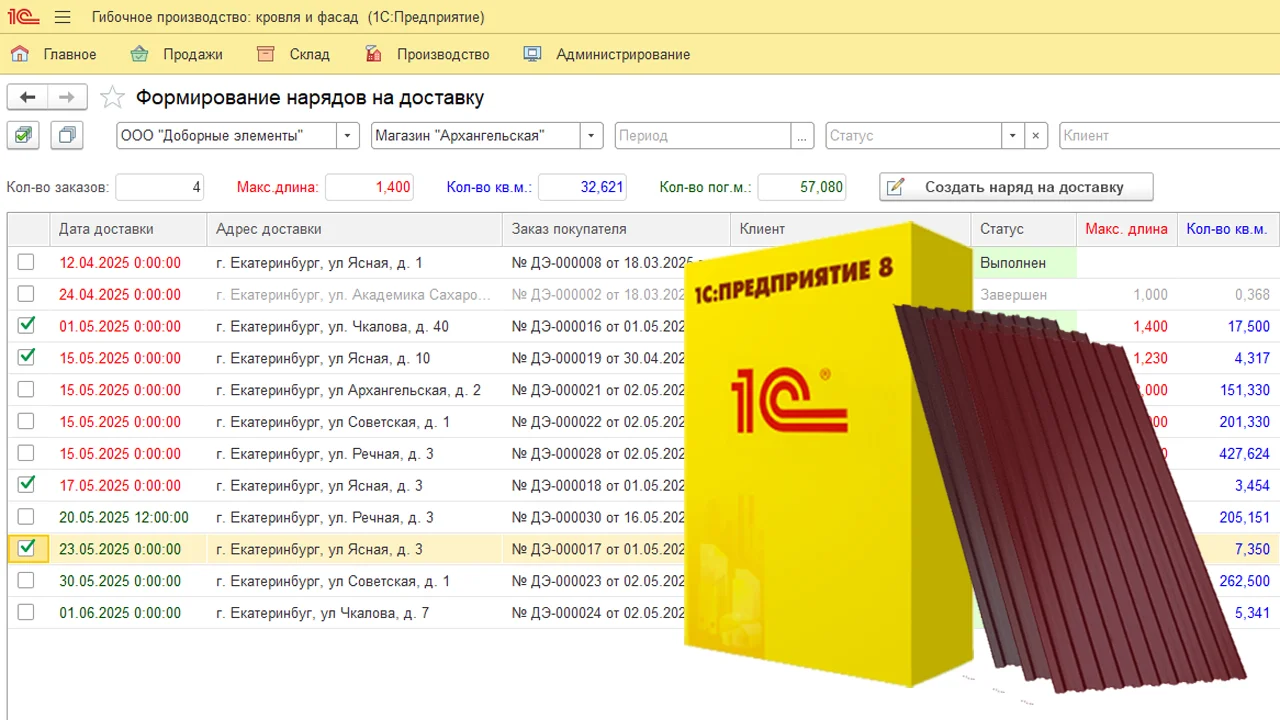Go back with the left arrow button
The image size is (1280, 720).
coord(28,97)
